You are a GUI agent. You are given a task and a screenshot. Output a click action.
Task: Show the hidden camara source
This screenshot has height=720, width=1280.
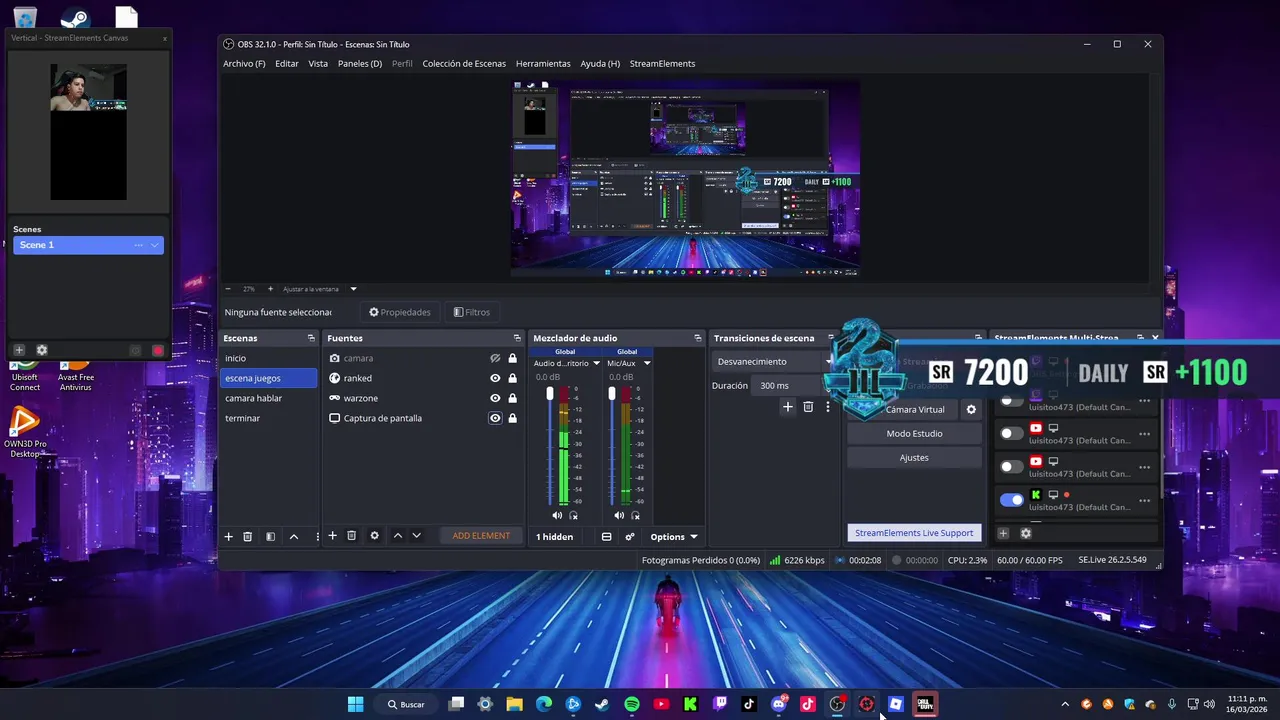click(x=495, y=358)
